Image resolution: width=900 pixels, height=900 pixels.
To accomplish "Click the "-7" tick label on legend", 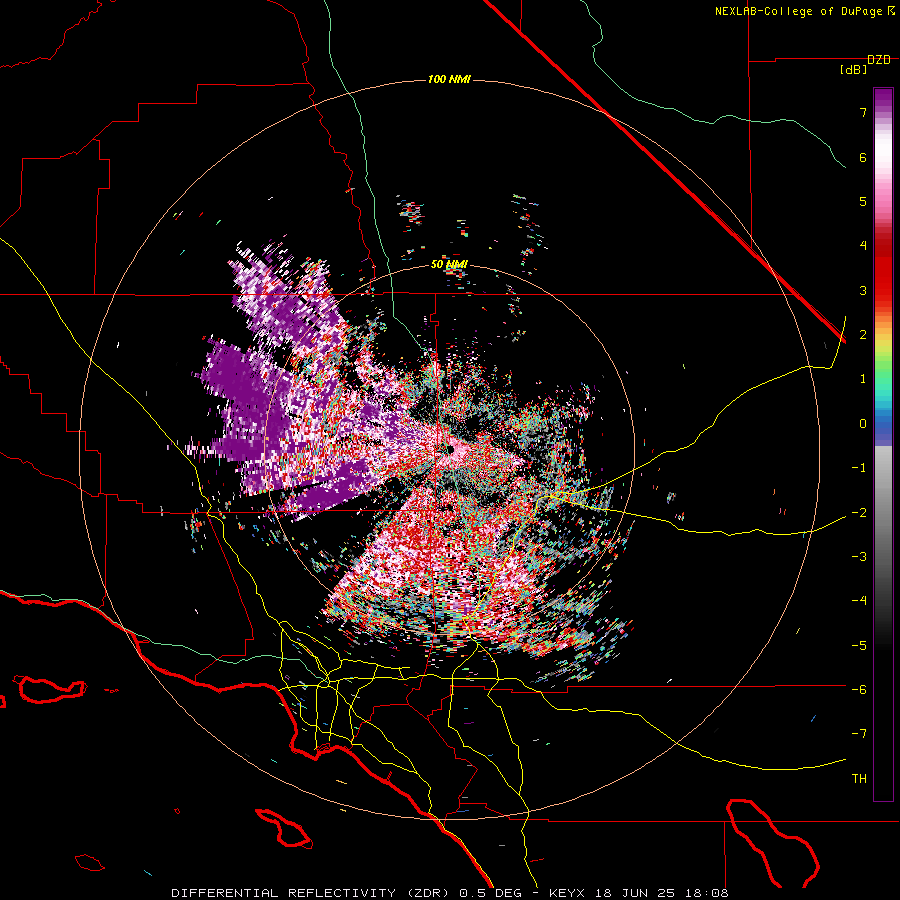I will tap(859, 734).
